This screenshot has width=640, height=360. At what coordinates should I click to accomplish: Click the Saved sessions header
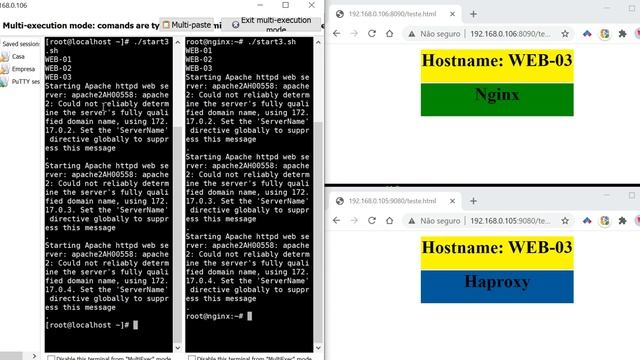coord(21,44)
